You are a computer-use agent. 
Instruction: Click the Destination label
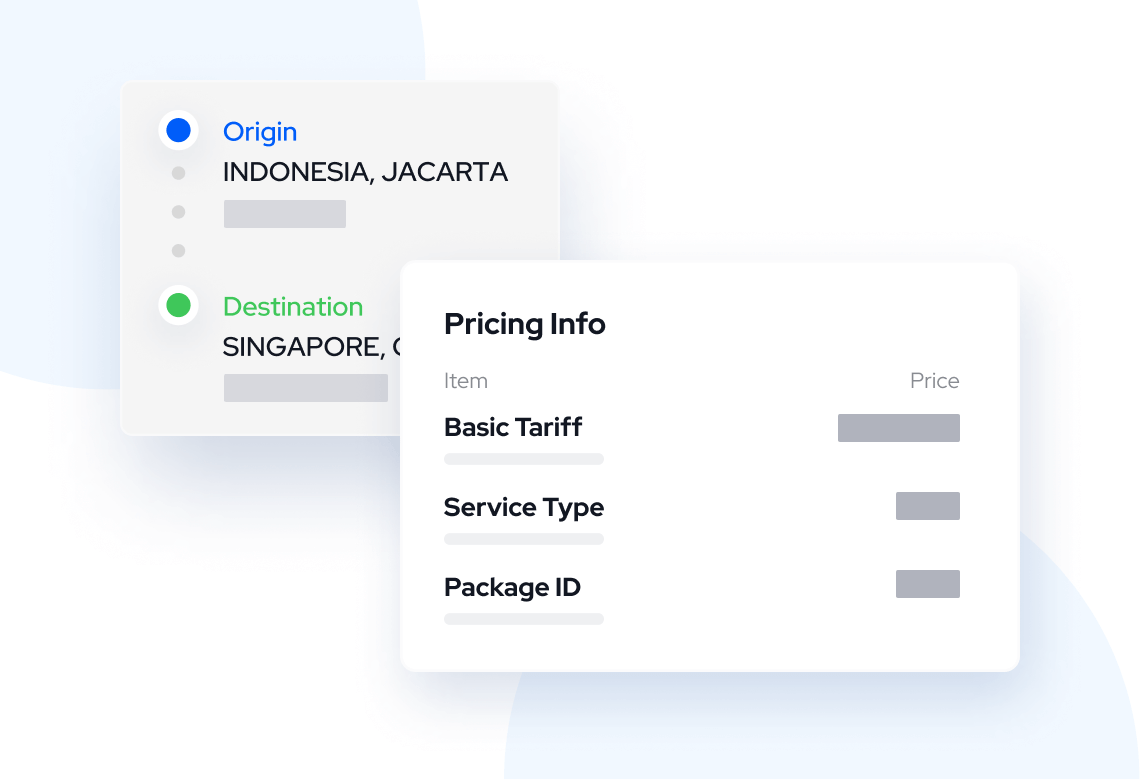[292, 307]
